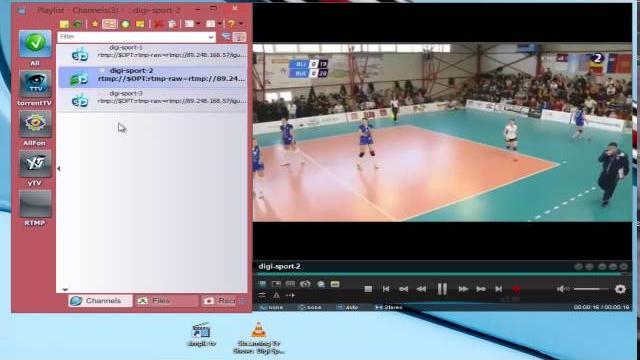Click the fast-forward double-arrow button
This screenshot has width=640, height=360.
click(x=463, y=289)
